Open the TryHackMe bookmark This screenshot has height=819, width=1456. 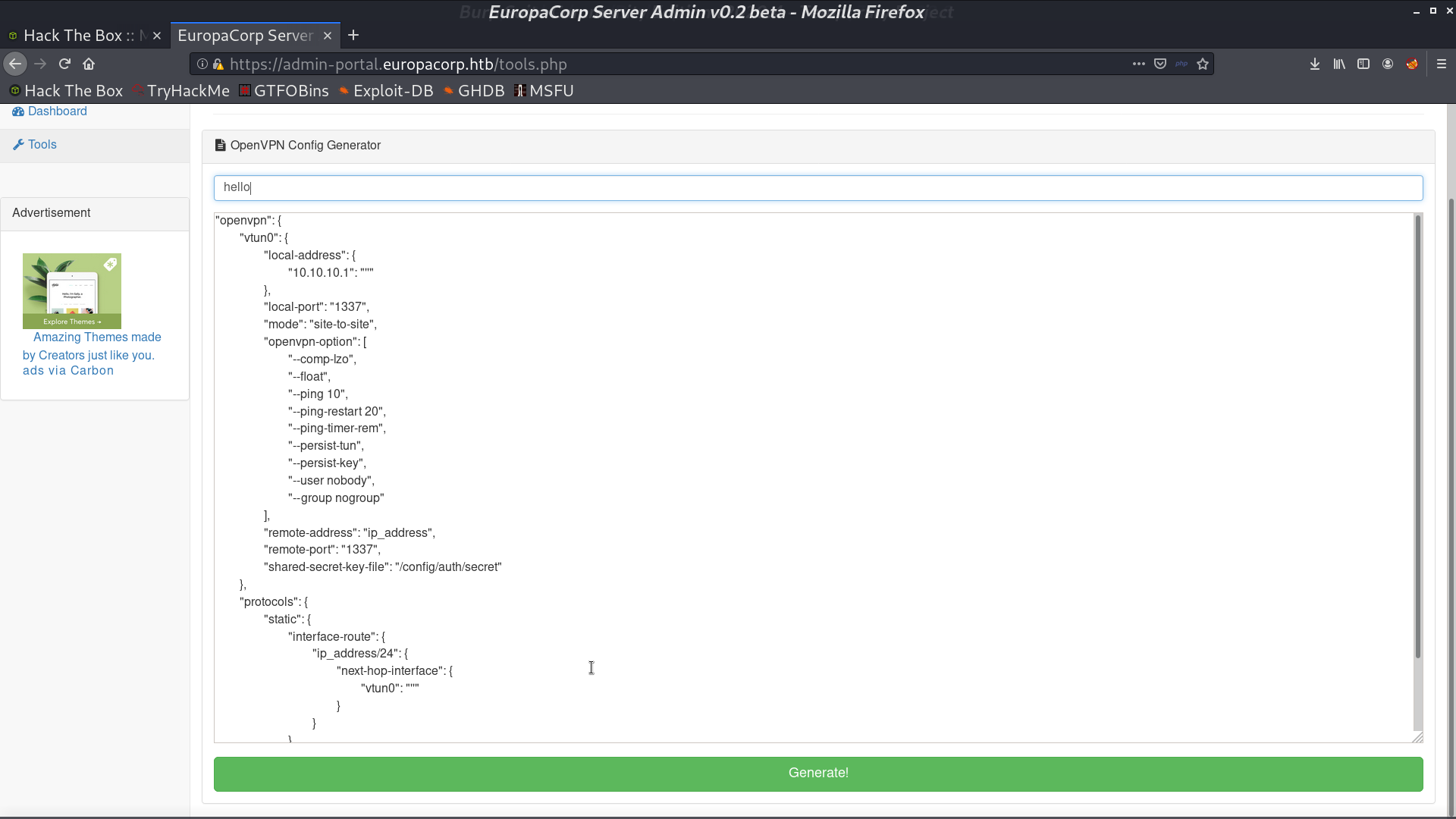[x=181, y=91]
